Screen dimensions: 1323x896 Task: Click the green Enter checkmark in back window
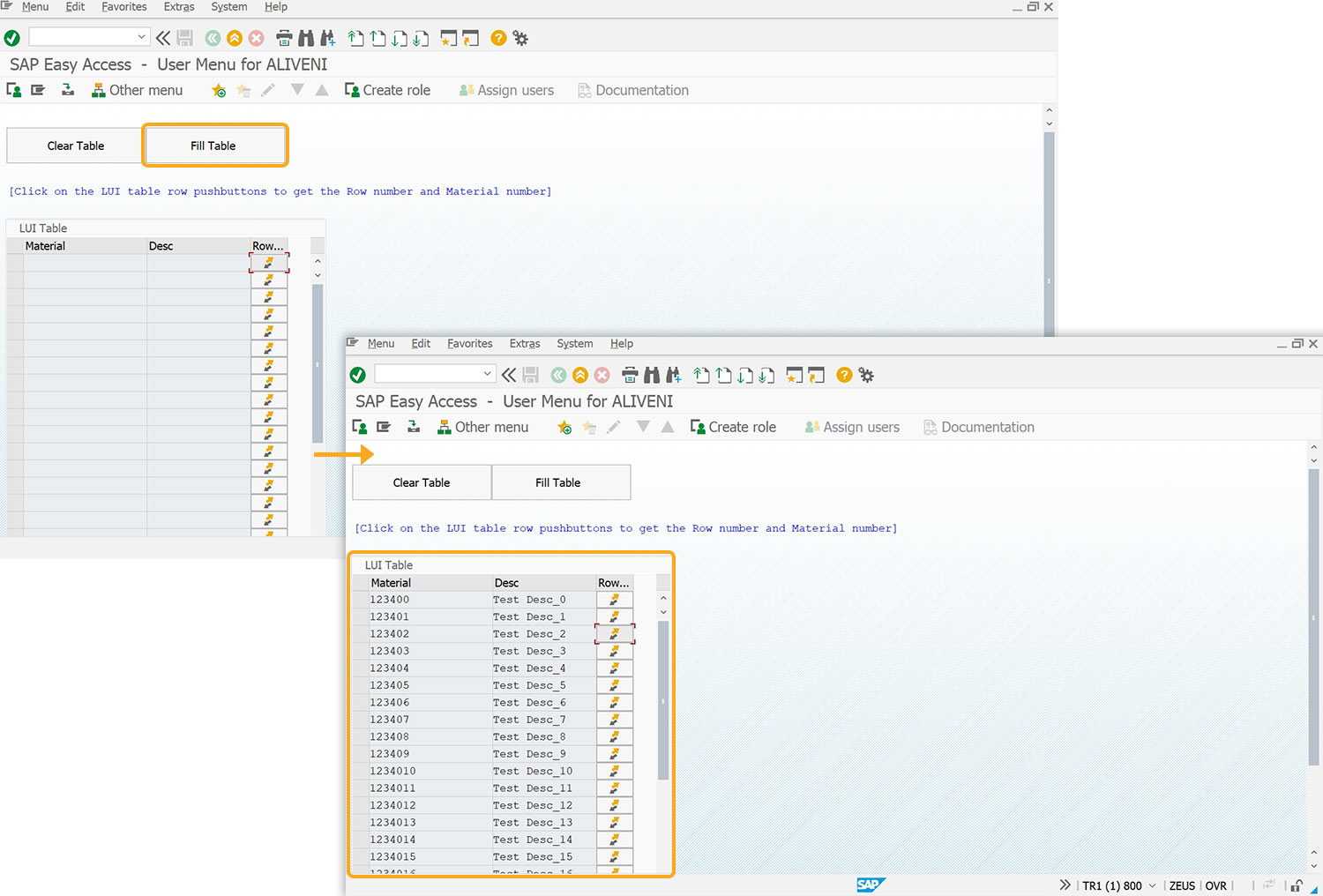point(12,38)
